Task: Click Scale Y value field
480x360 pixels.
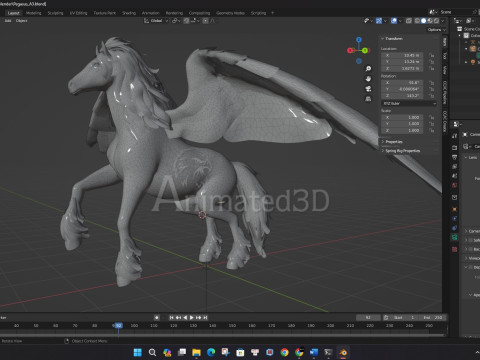Action: (x=402, y=124)
